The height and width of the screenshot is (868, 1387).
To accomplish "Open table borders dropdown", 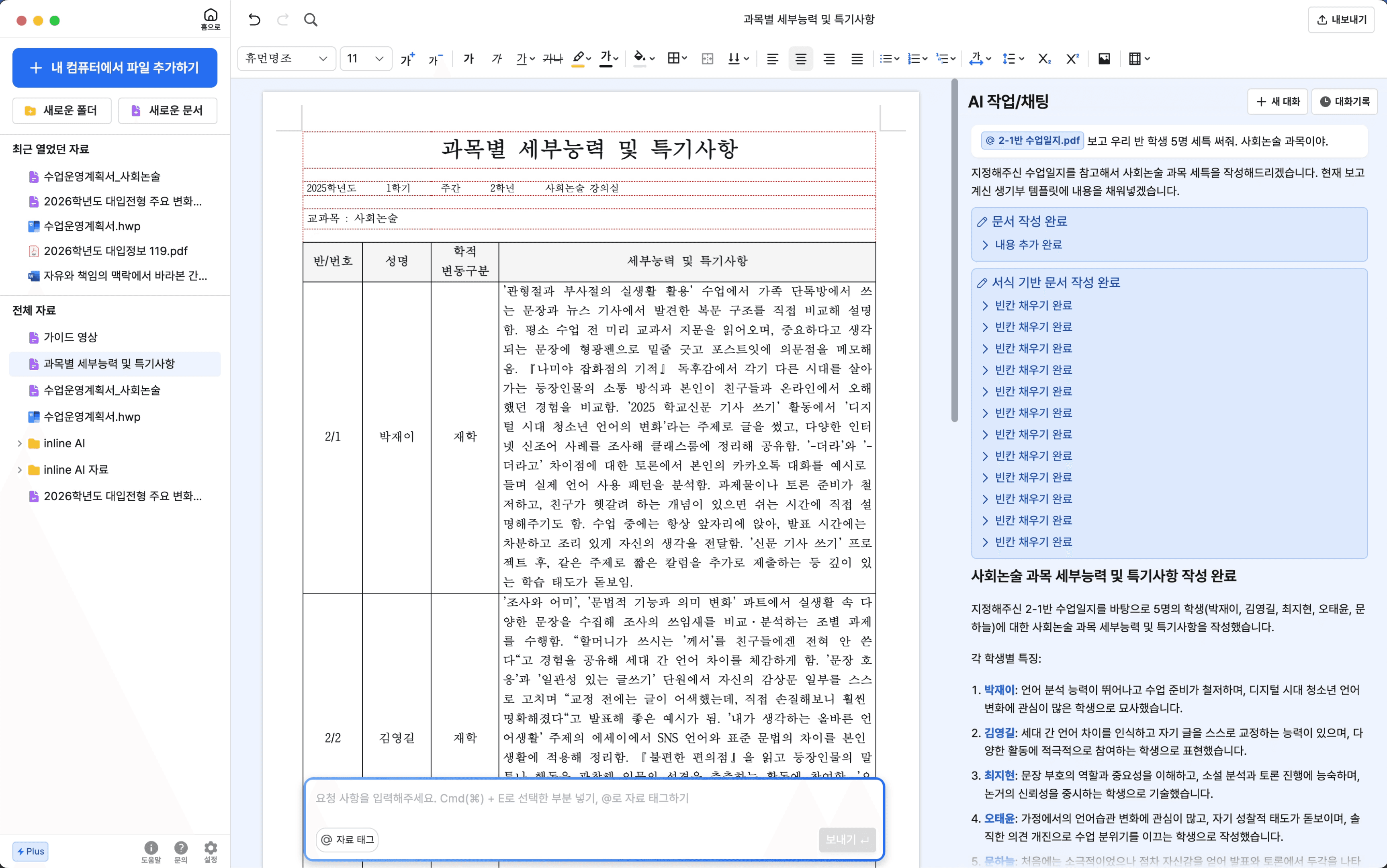I will pyautogui.click(x=677, y=59).
